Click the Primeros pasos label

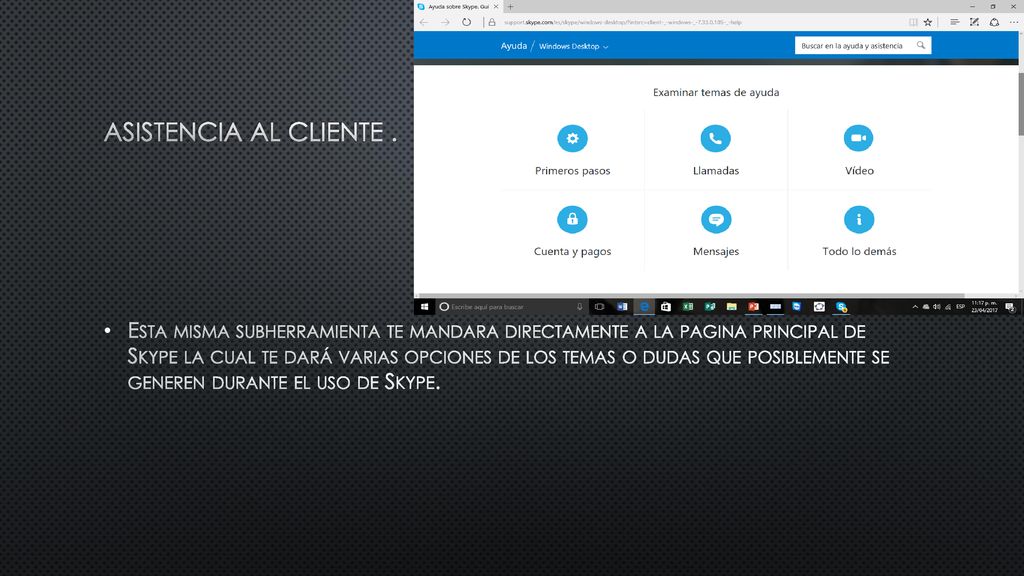click(x=572, y=170)
